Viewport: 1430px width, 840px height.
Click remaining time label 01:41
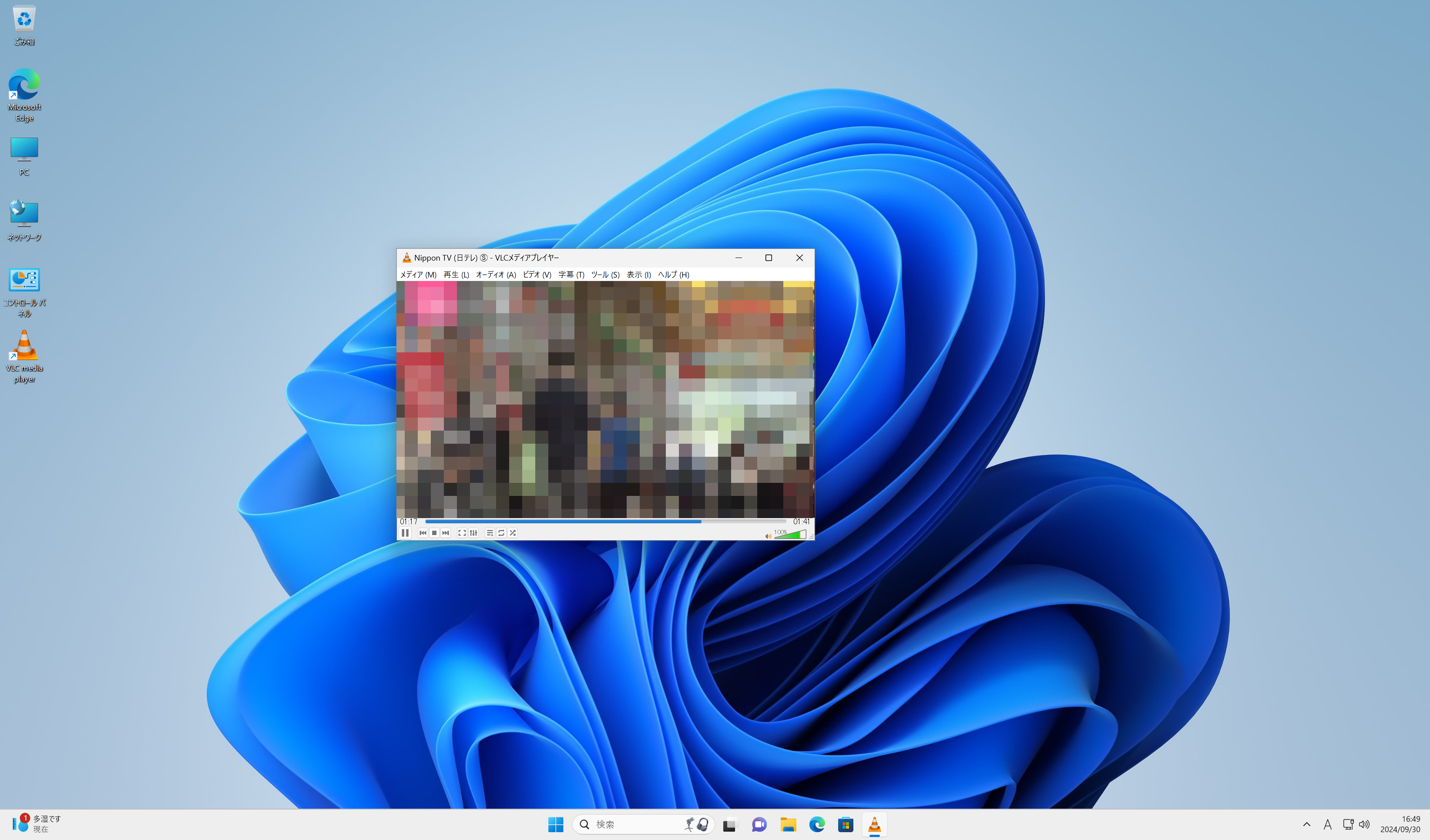point(801,521)
